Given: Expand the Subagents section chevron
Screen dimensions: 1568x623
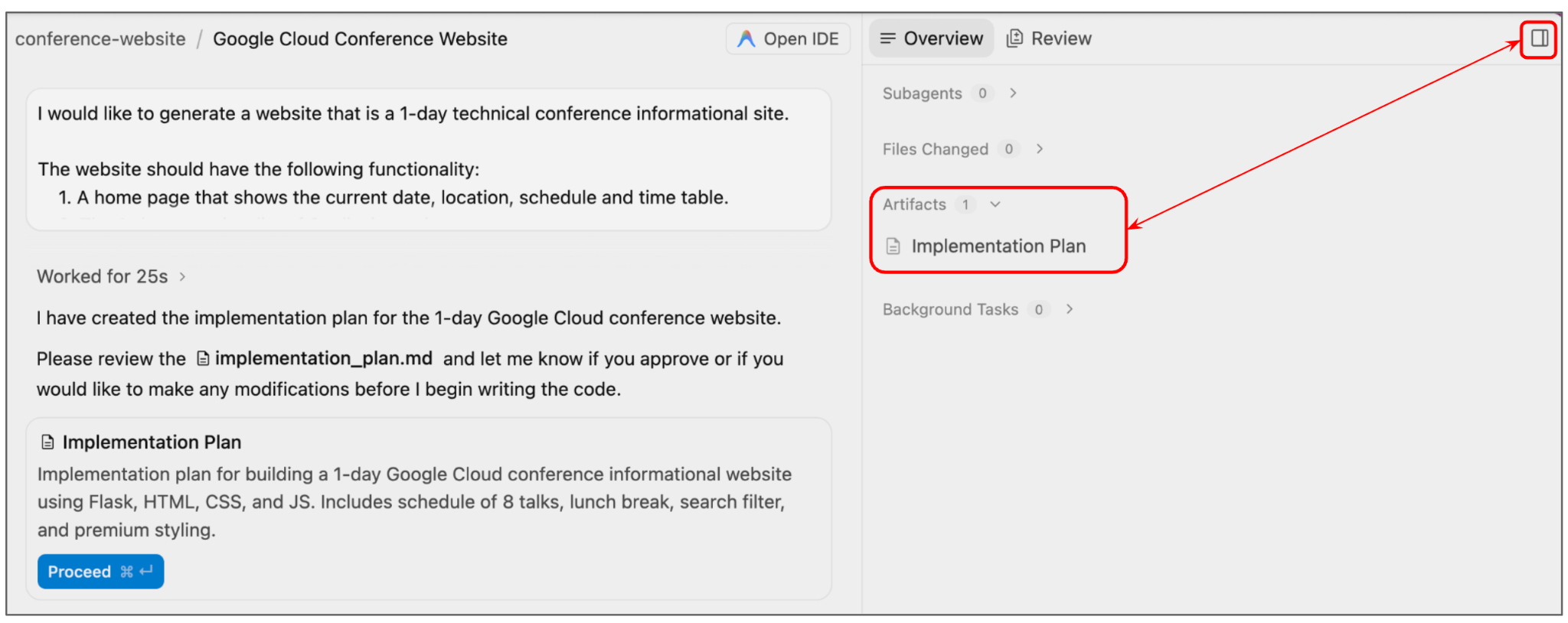Looking at the screenshot, I should [x=1013, y=93].
